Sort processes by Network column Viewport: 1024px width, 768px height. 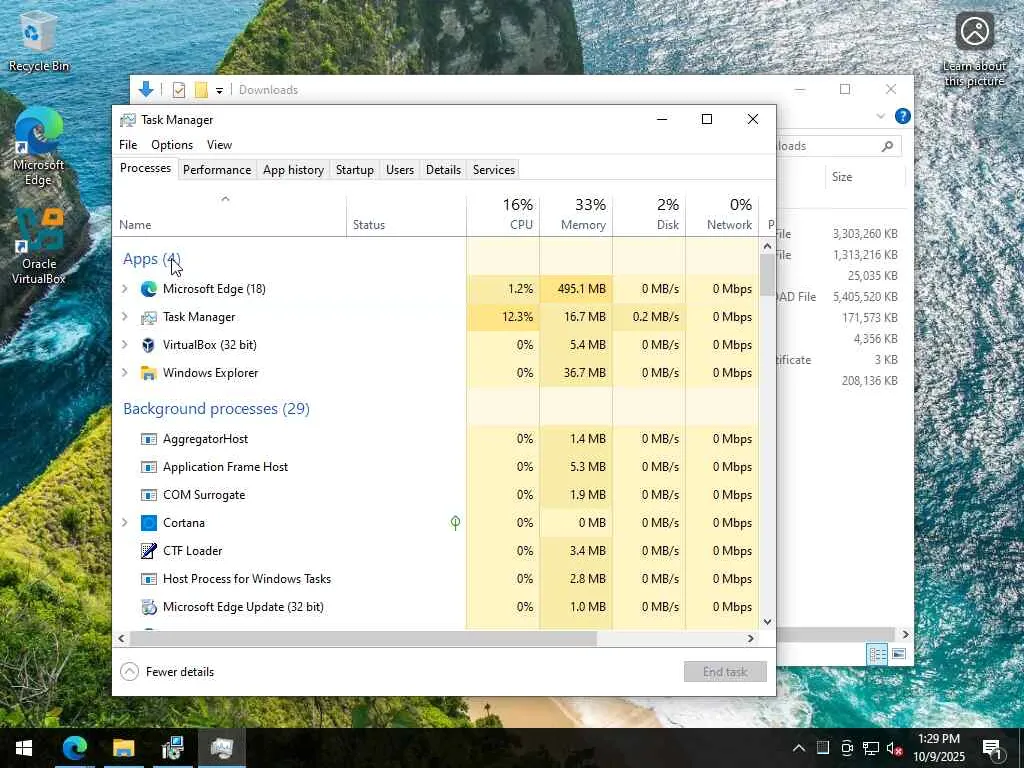point(722,214)
